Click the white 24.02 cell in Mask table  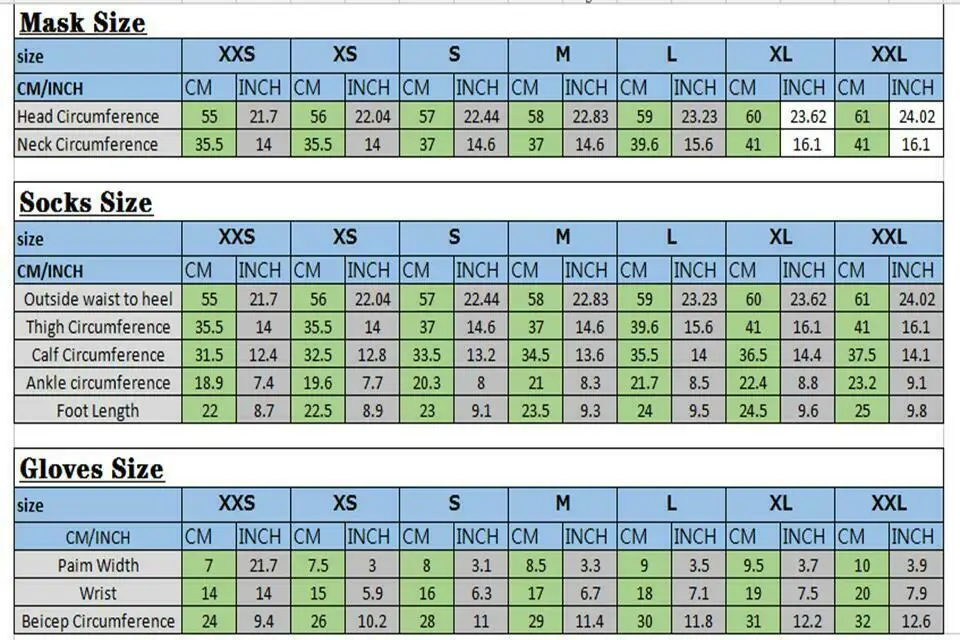[917, 116]
